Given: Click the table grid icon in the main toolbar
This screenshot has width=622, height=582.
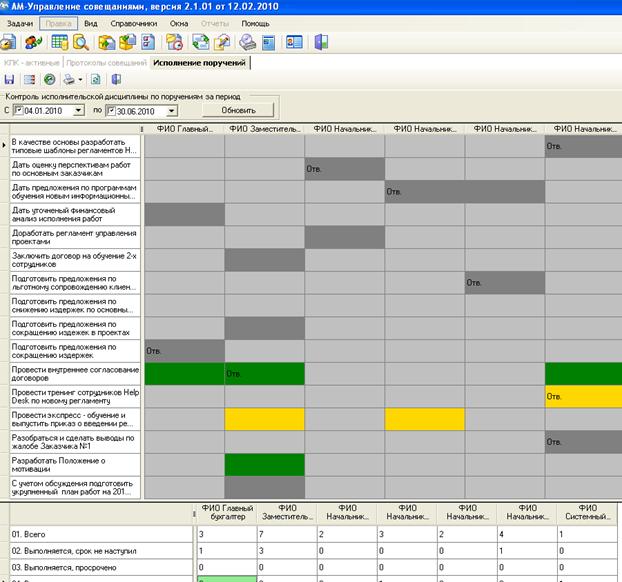Looking at the screenshot, I should click(x=59, y=42).
